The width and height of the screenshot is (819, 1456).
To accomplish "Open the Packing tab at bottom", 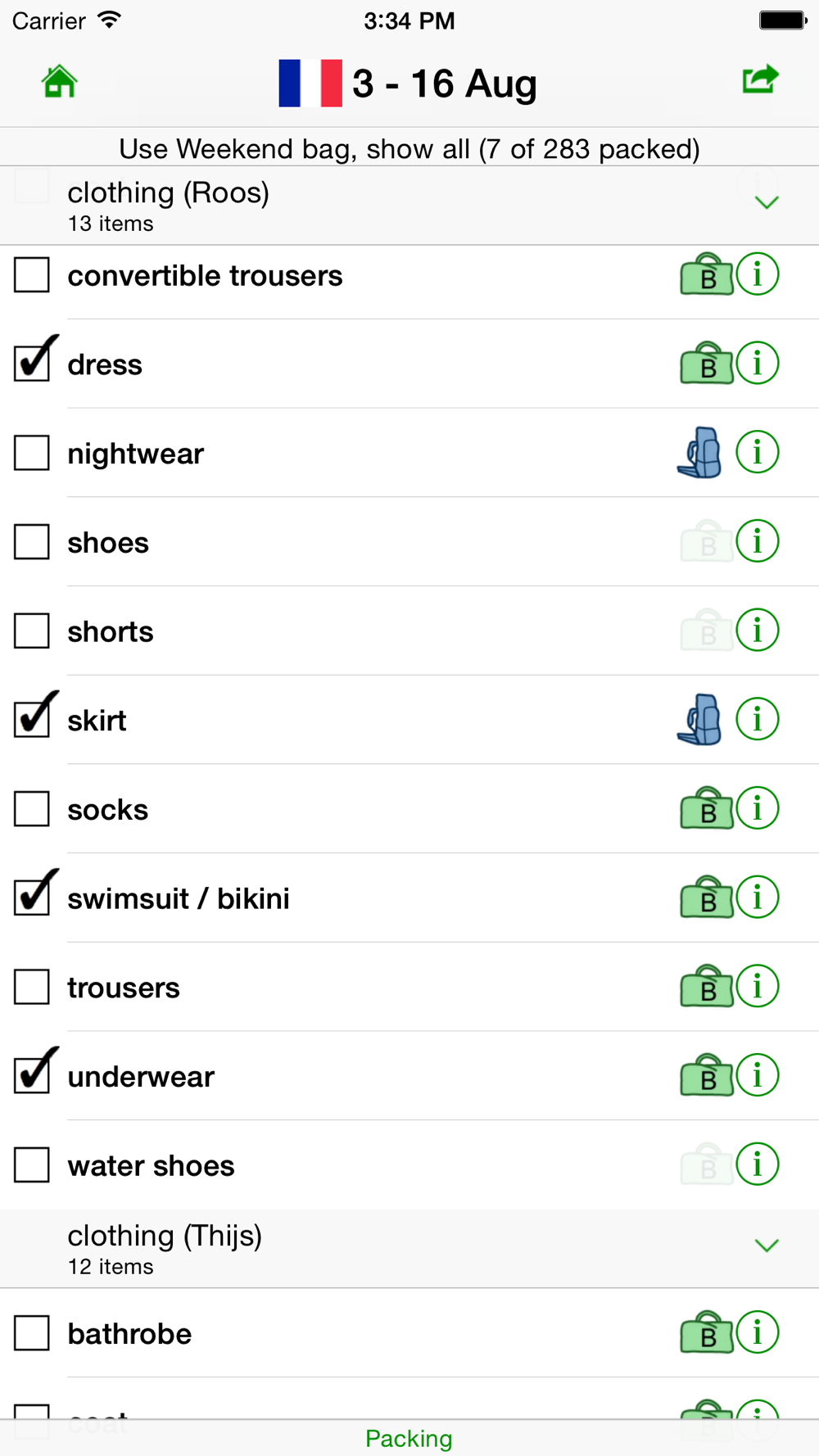I will 409,1438.
